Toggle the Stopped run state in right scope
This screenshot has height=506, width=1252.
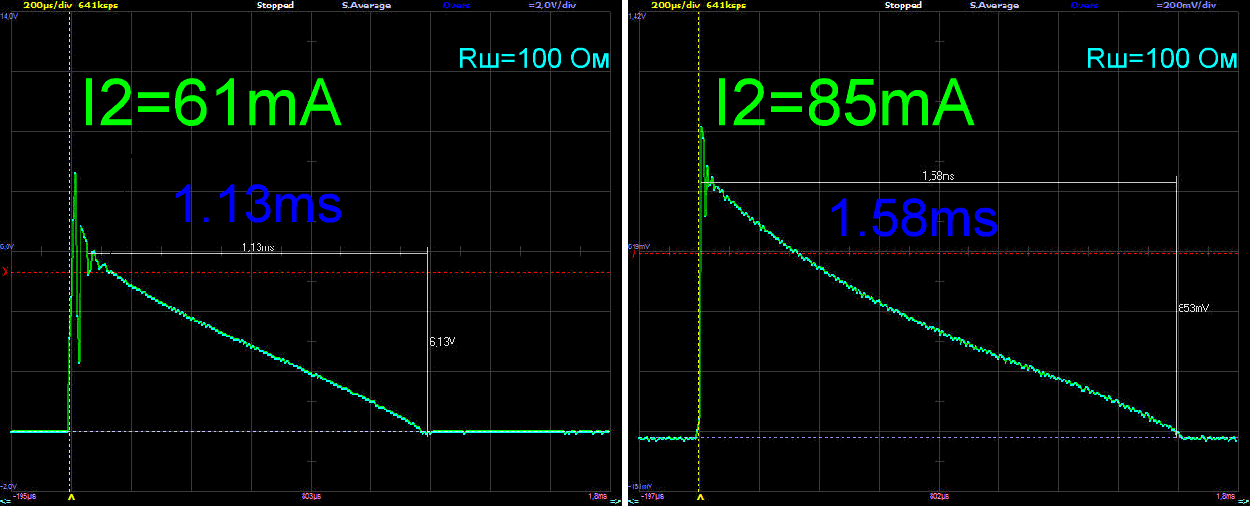pyautogui.click(x=904, y=5)
